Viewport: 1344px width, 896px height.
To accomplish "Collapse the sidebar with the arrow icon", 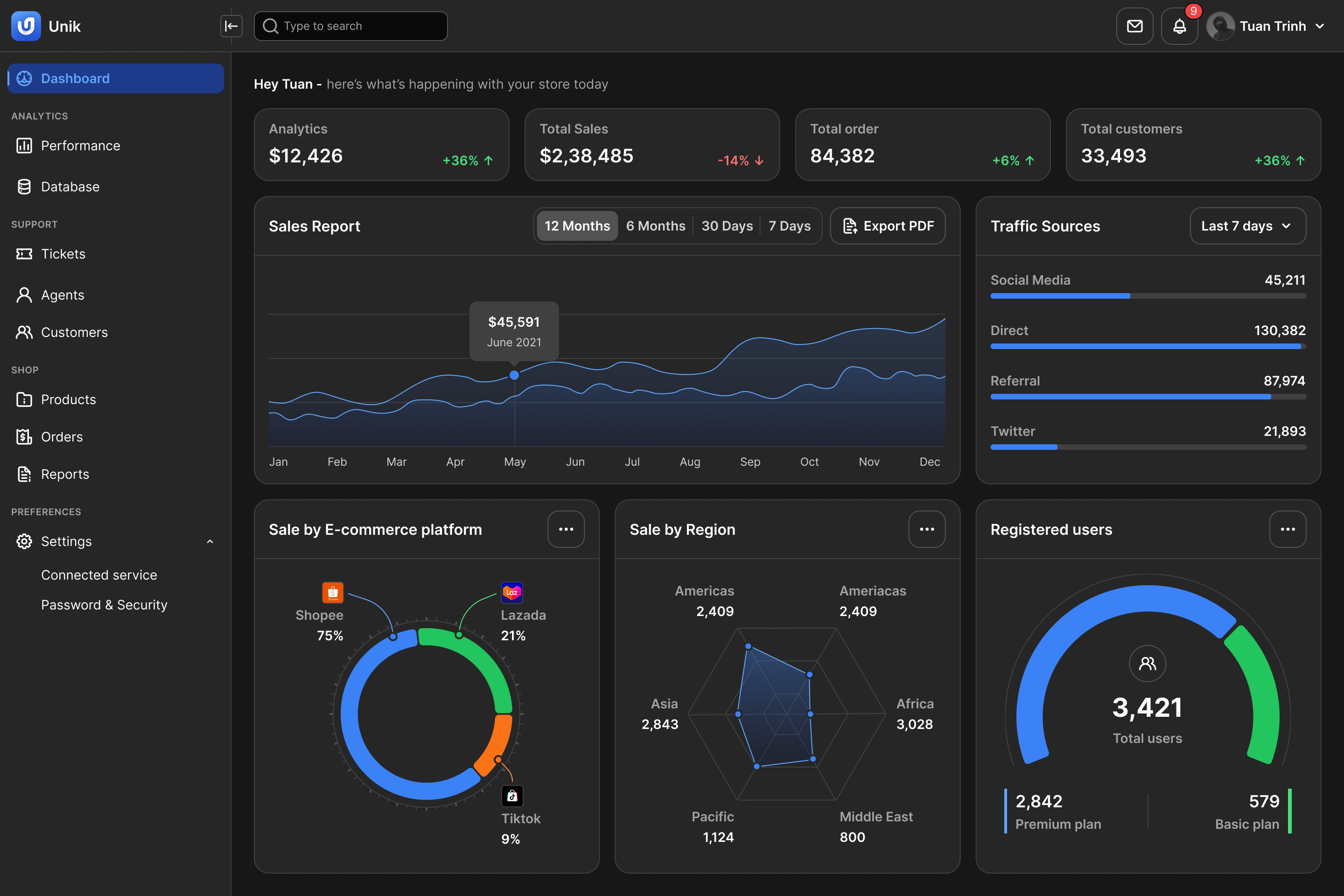I will (231, 26).
